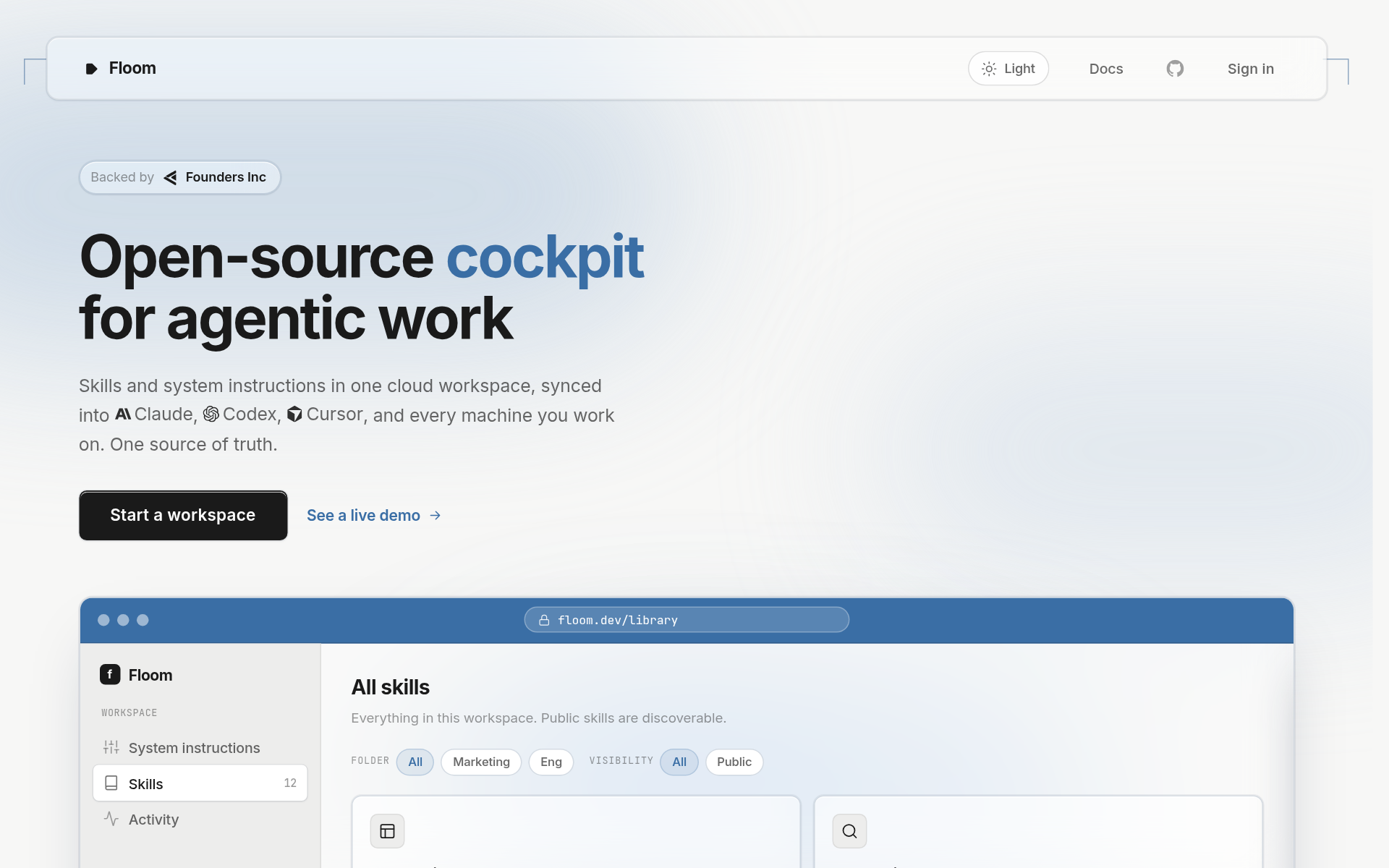
Task: Select the floom.dev/library address bar
Action: pyautogui.click(x=687, y=620)
